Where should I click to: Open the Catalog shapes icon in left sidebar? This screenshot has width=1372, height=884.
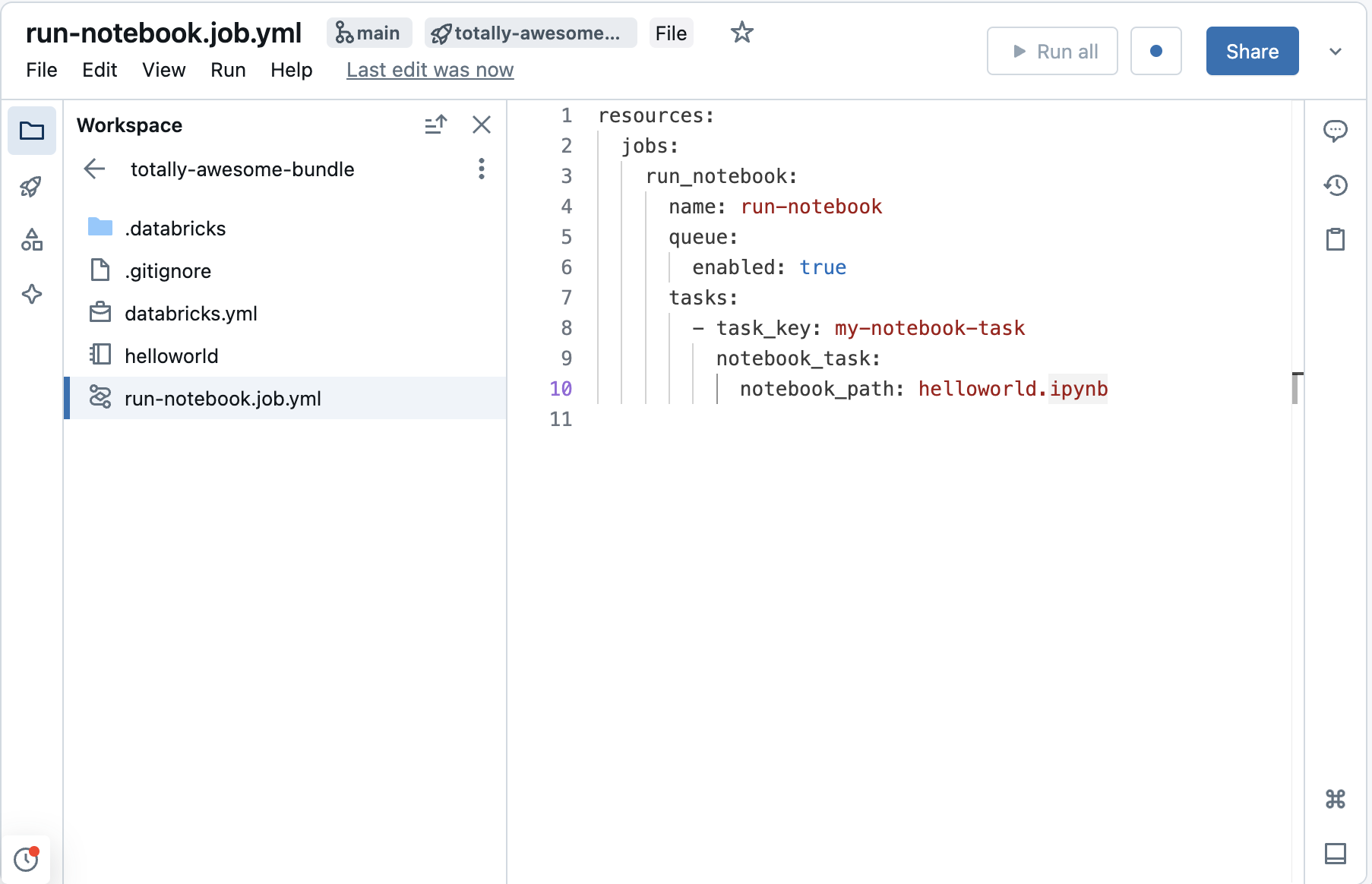[x=31, y=241]
